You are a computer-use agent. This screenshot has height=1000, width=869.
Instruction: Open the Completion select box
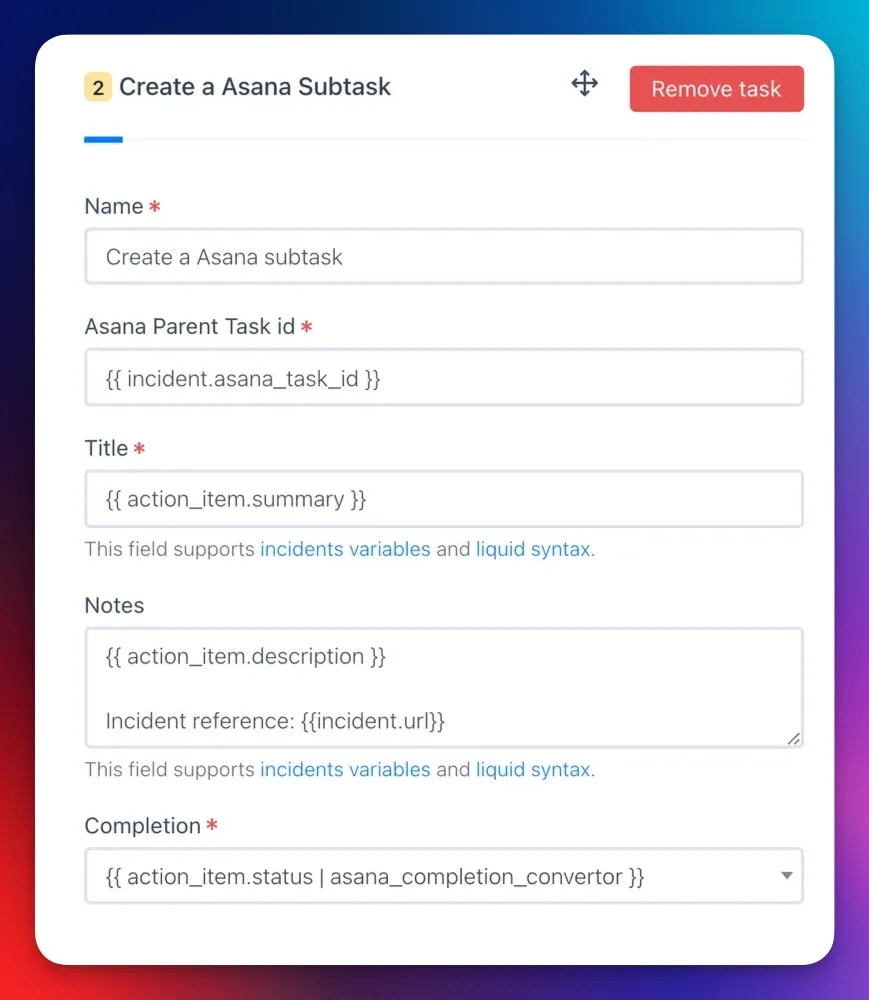pos(444,876)
